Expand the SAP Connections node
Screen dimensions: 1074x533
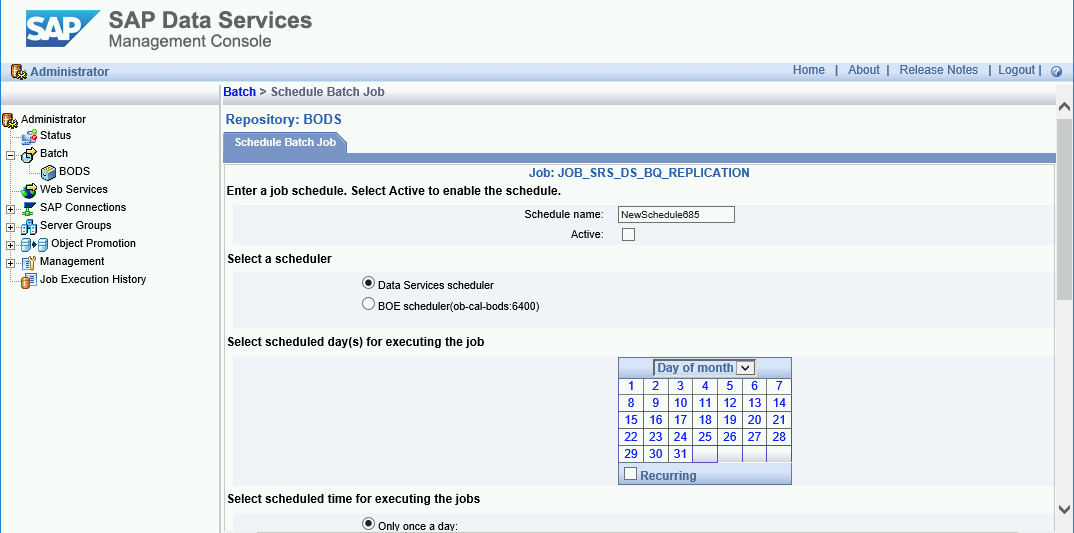[10, 209]
